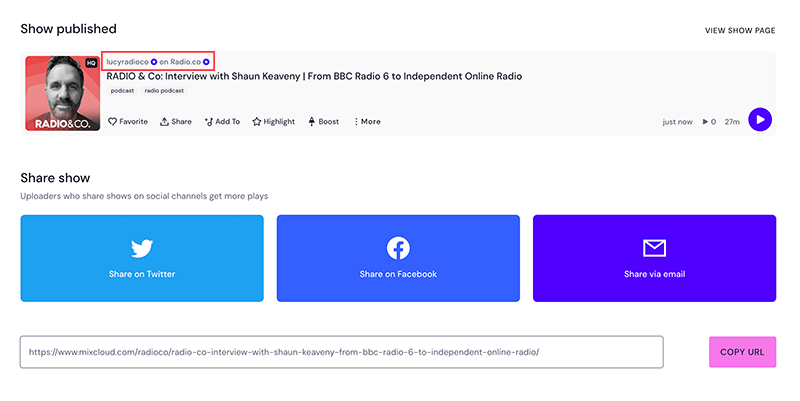Click the Twitter bird icon

[x=142, y=248]
